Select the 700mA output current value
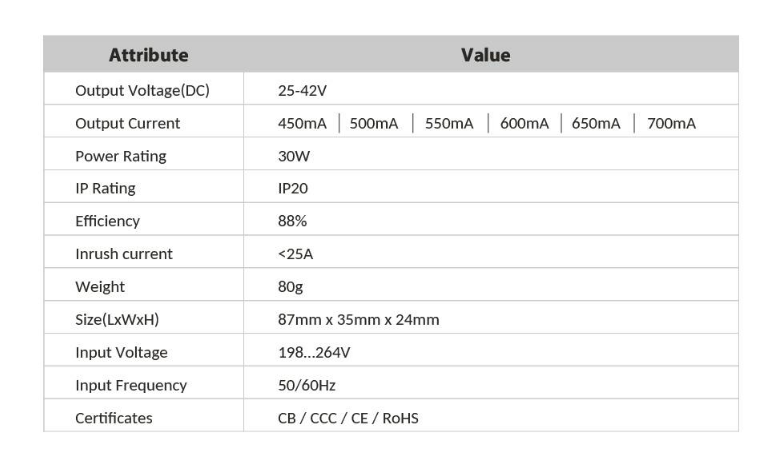 (671, 123)
